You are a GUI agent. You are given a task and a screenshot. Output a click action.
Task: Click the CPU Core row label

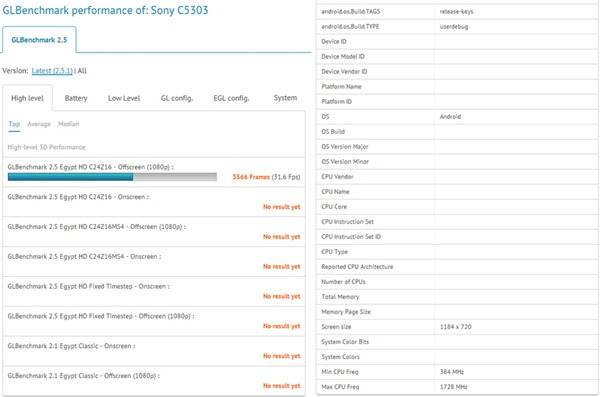(x=334, y=206)
